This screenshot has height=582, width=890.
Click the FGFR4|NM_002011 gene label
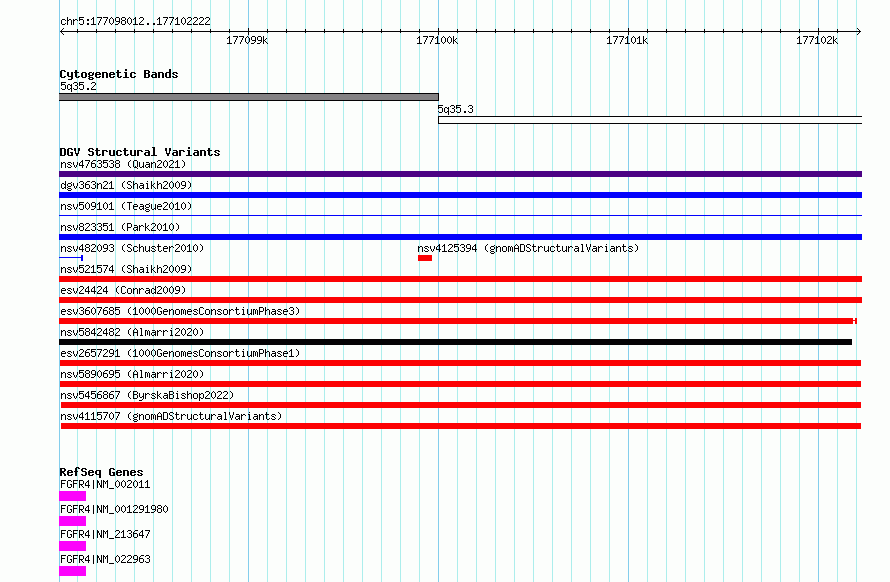click(x=105, y=485)
